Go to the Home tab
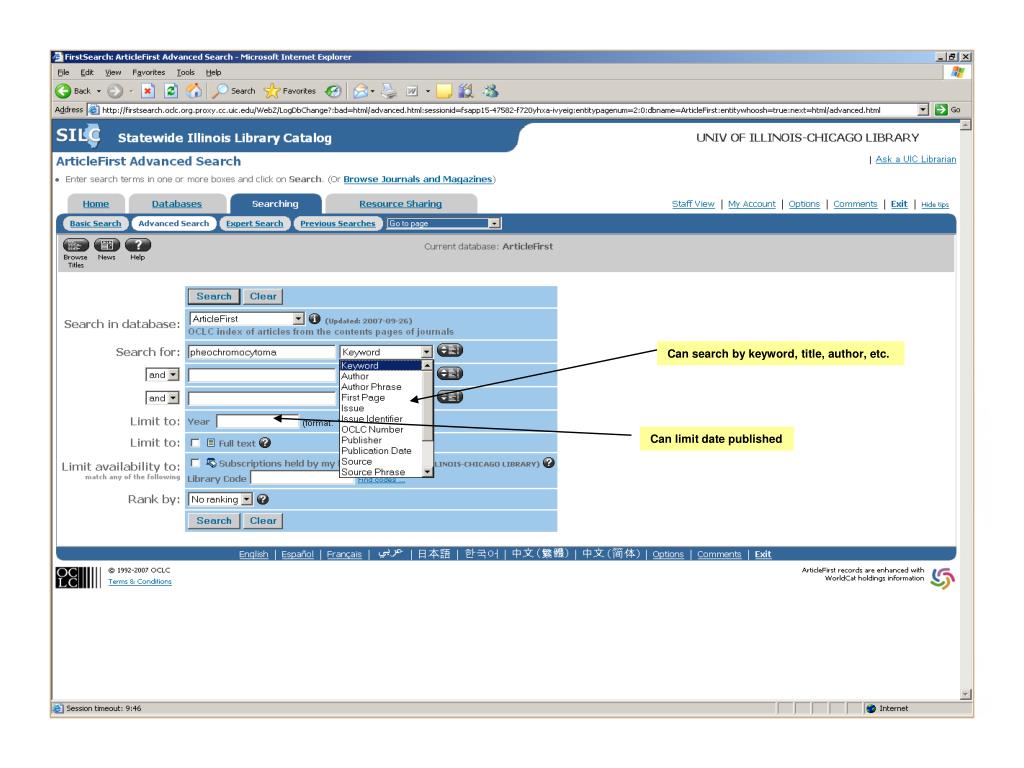Viewport: 1024px width, 768px height. 95,204
